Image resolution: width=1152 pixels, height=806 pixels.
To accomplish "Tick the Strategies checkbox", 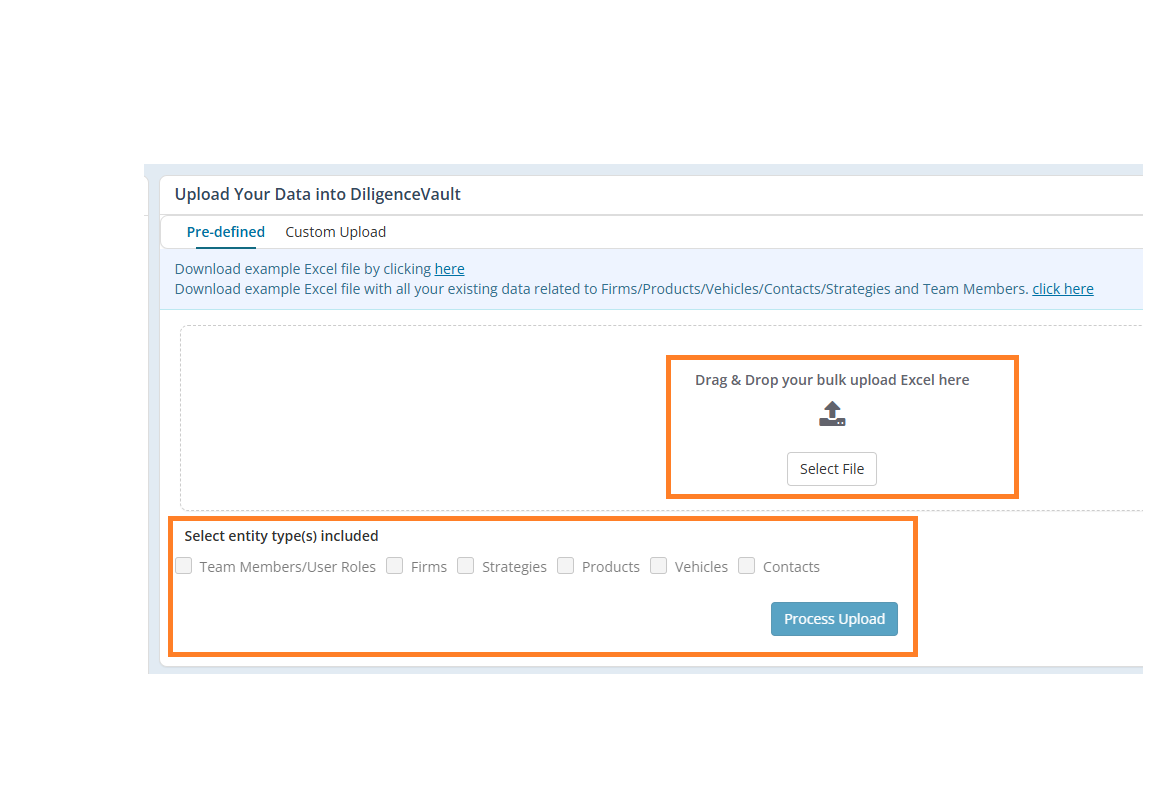I will pos(466,566).
